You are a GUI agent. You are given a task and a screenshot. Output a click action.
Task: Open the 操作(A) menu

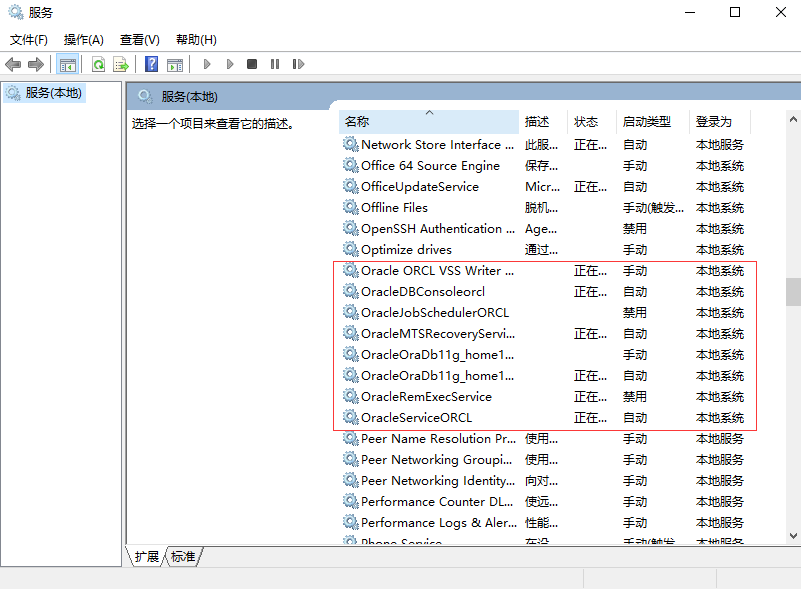tap(84, 40)
